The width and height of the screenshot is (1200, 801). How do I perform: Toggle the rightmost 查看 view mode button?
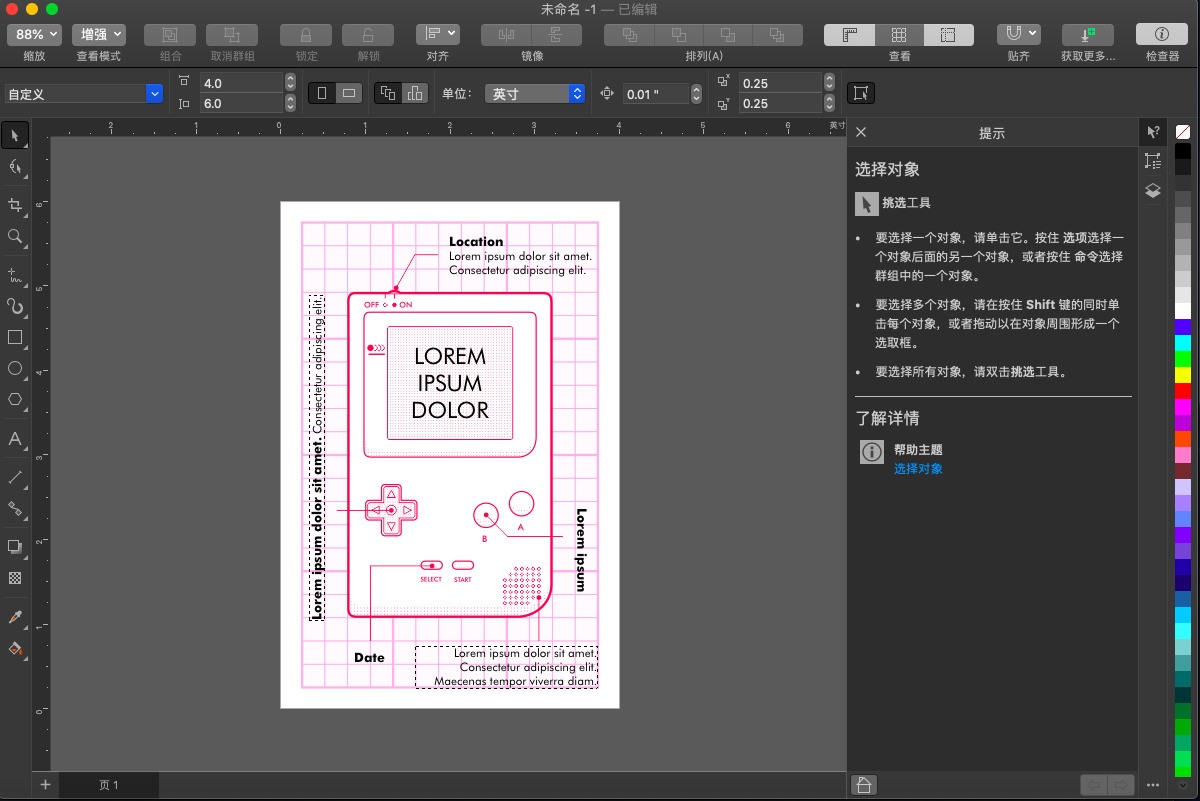tap(947, 33)
